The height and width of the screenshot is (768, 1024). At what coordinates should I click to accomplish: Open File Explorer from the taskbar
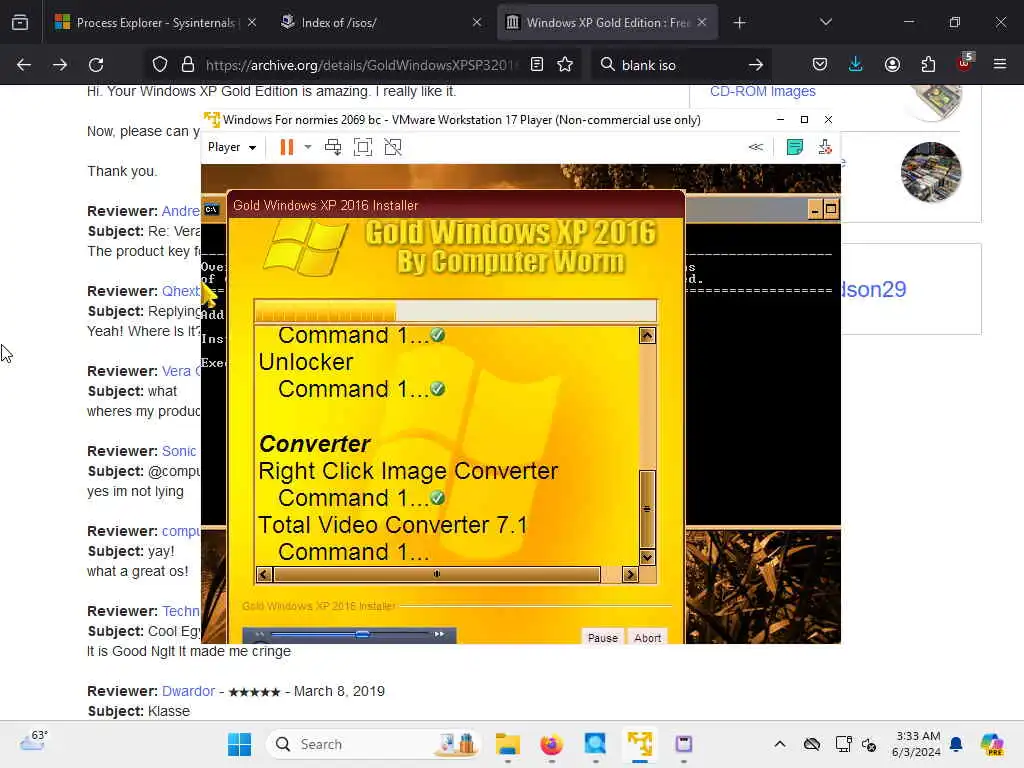507,744
